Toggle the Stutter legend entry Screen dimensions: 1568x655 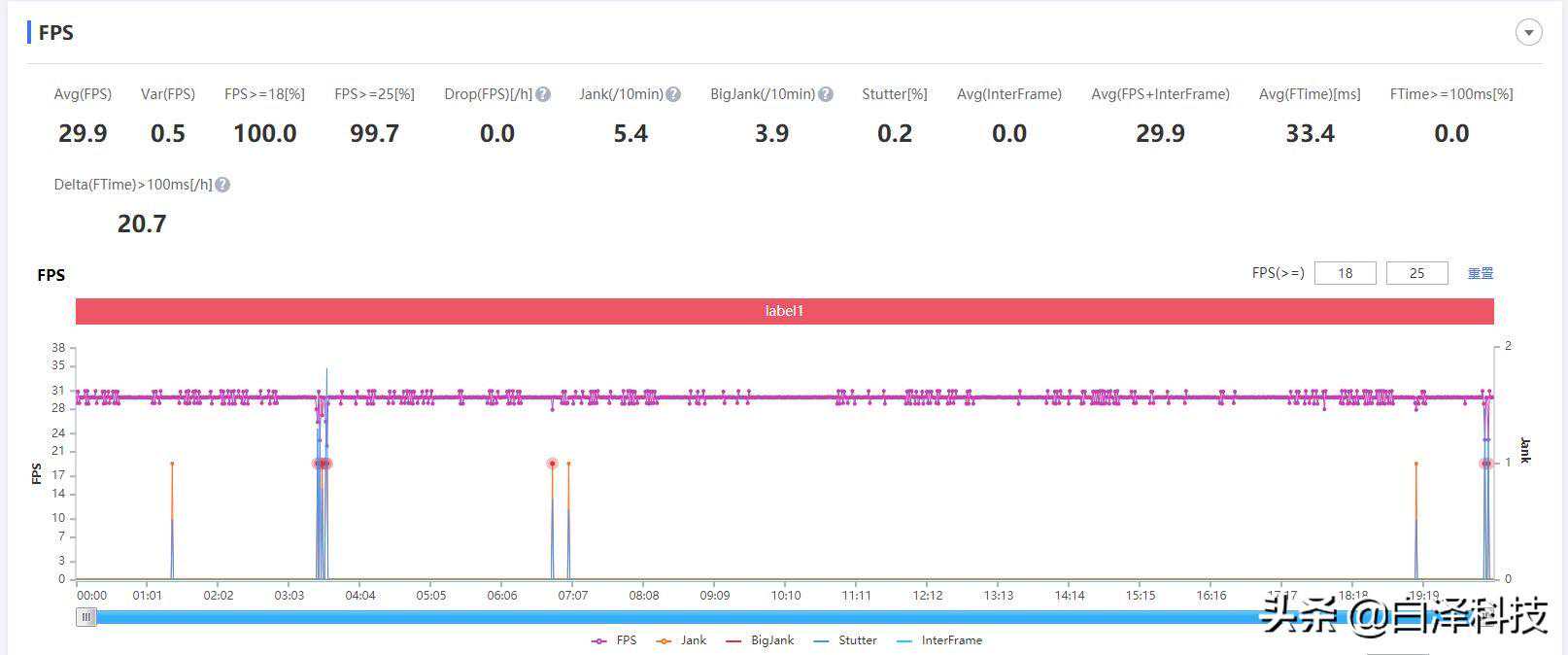click(845, 640)
